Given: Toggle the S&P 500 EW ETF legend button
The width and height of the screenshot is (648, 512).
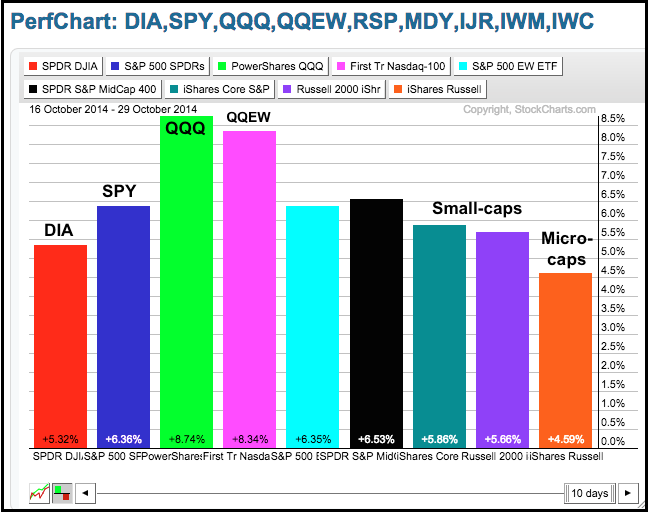Looking at the screenshot, I should [x=508, y=67].
